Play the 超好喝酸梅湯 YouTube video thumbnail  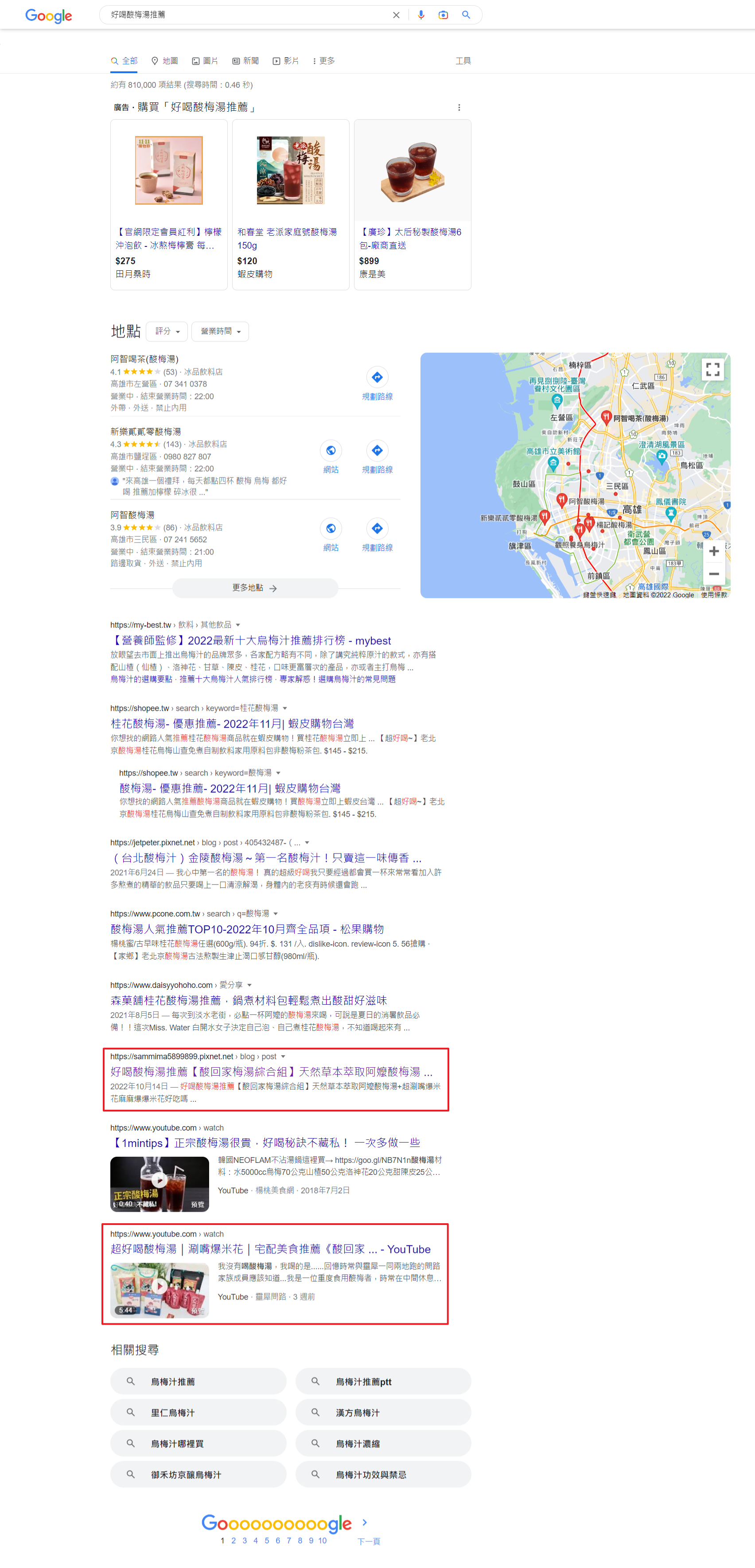[x=160, y=1290]
